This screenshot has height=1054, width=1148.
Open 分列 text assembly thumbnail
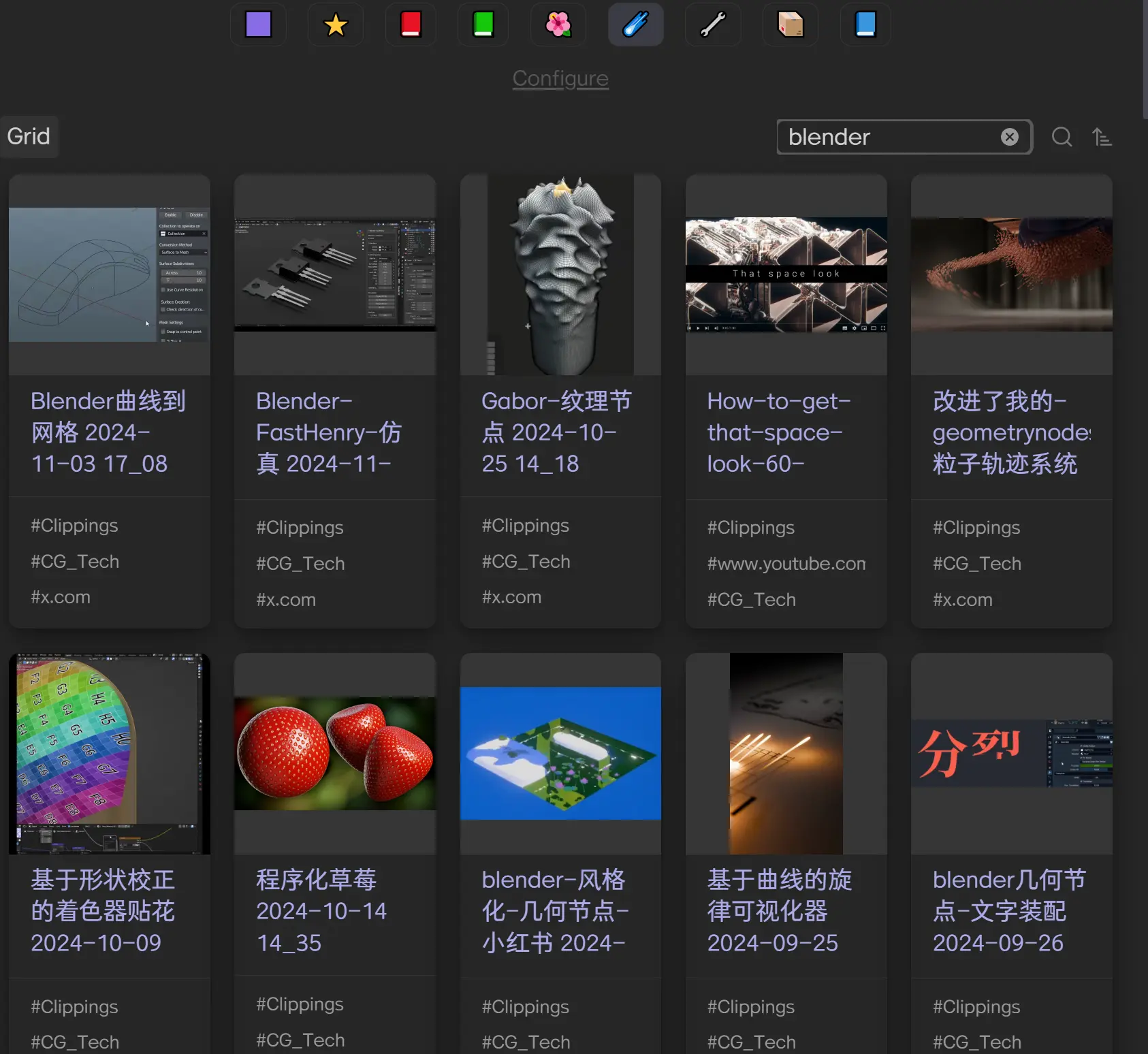click(x=1012, y=754)
